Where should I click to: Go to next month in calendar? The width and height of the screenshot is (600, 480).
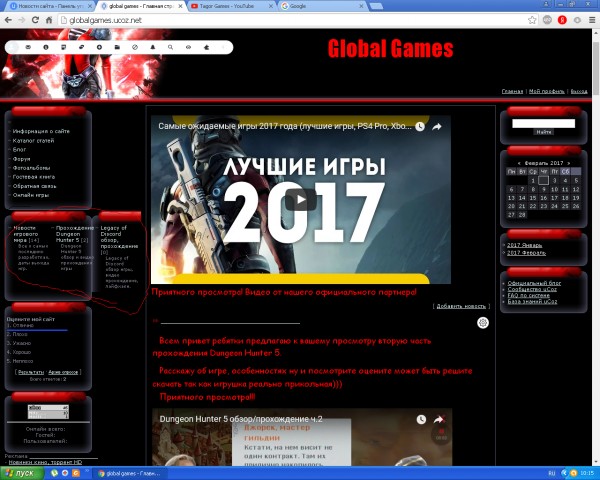pos(569,163)
